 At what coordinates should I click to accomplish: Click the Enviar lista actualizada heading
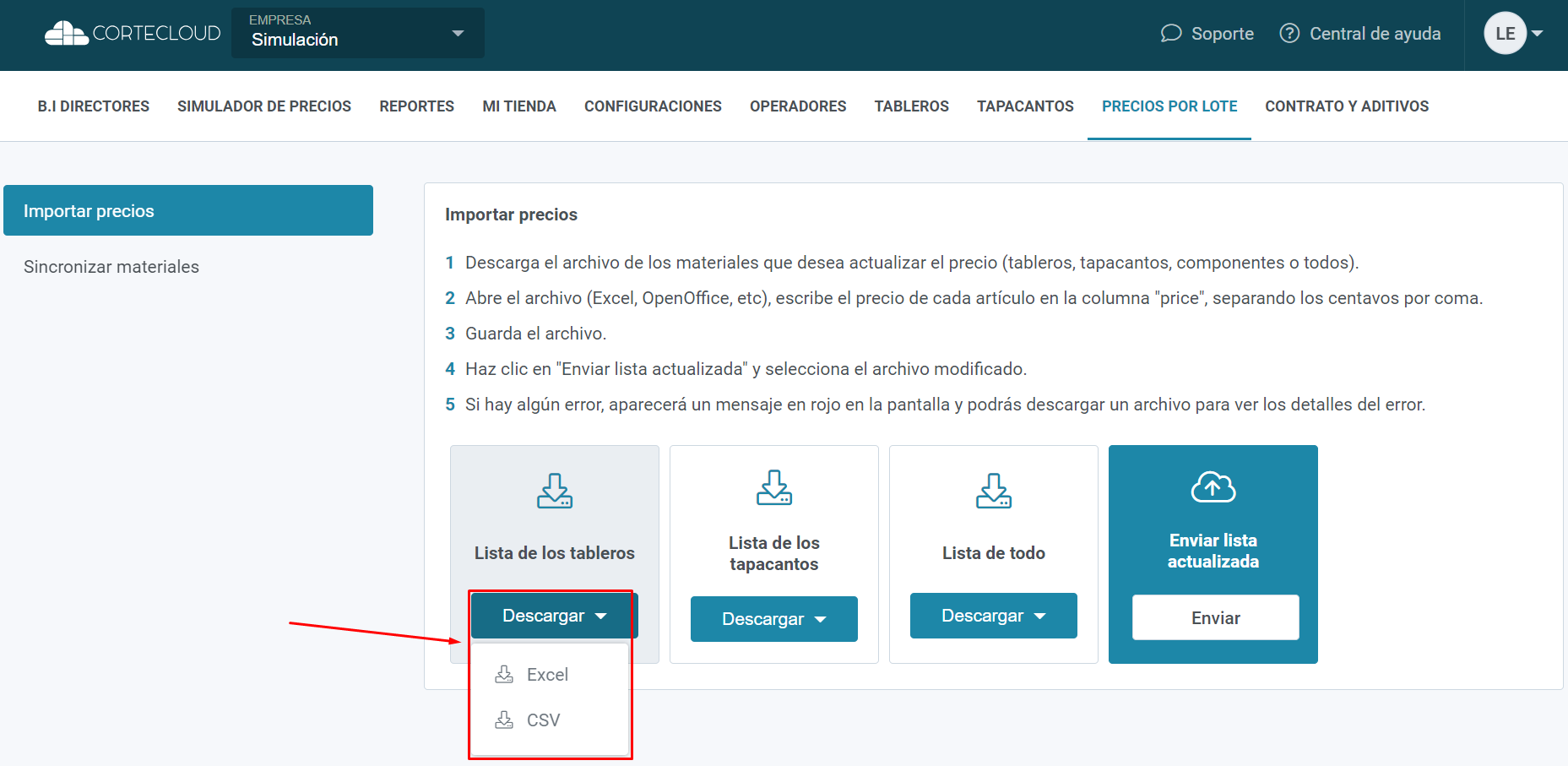1213,551
